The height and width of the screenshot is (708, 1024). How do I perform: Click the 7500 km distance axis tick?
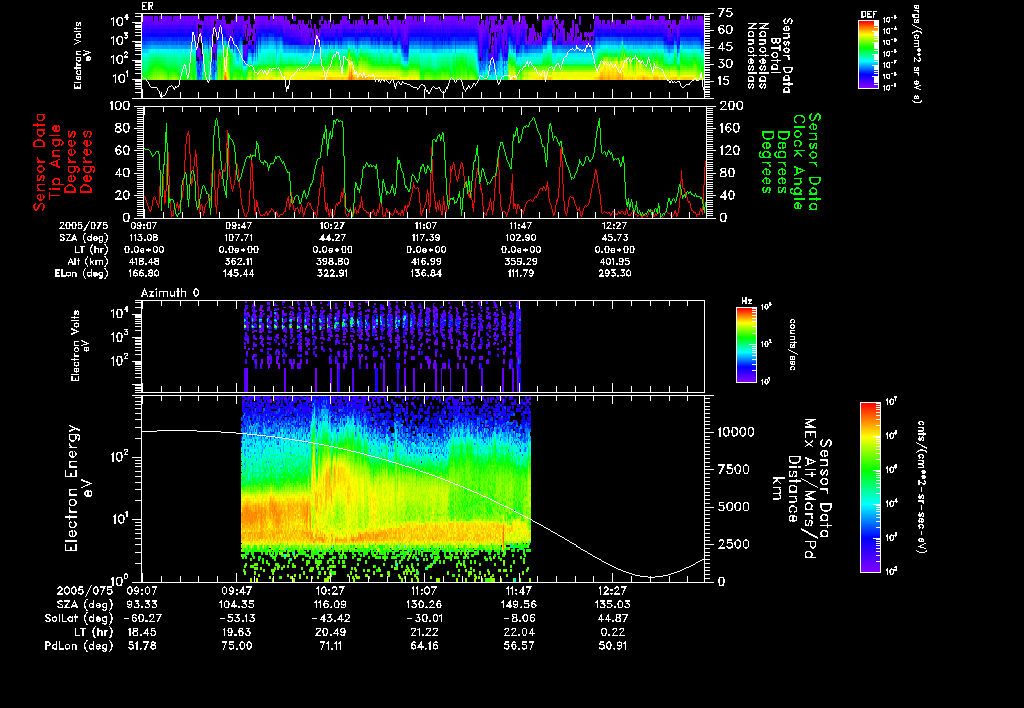coord(733,470)
